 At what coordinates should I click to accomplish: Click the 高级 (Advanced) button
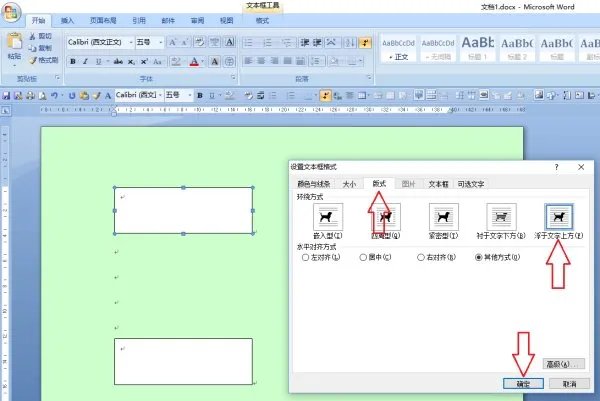point(563,364)
